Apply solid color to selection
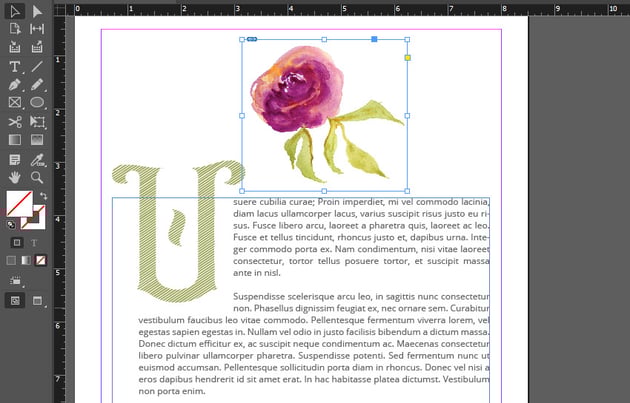Image resolution: width=630 pixels, height=403 pixels. coord(11,260)
